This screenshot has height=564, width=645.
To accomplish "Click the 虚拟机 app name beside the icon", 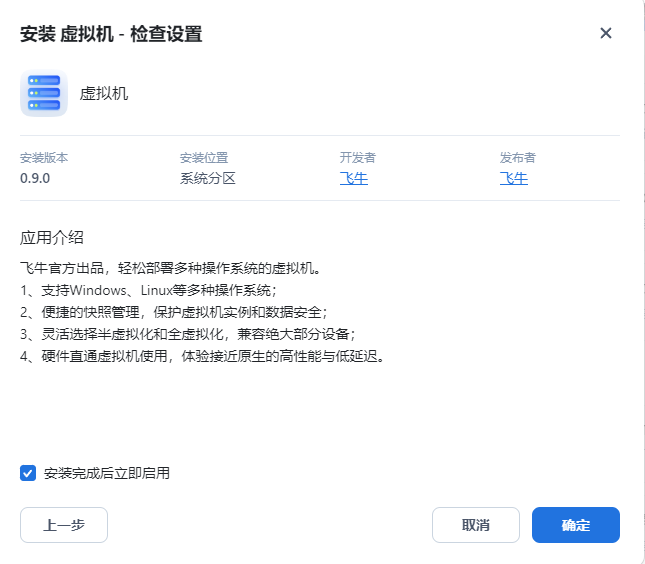I will 104,94.
